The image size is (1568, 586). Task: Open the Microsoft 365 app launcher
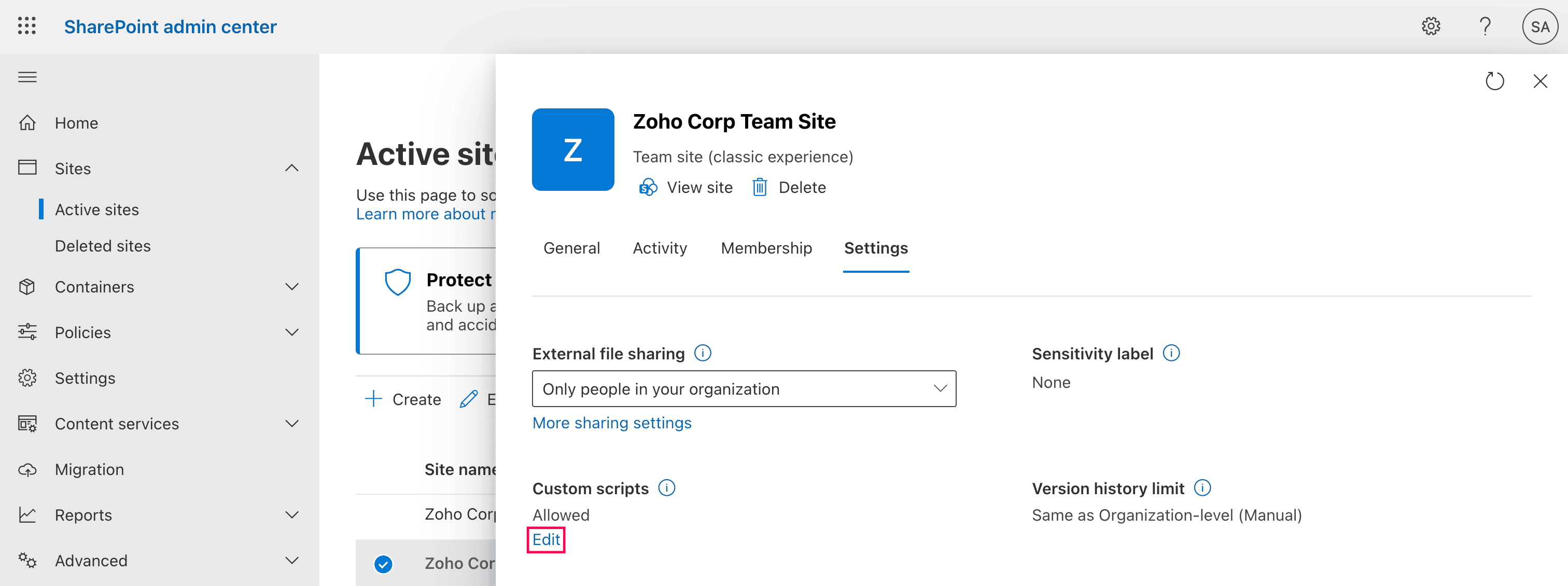click(27, 26)
